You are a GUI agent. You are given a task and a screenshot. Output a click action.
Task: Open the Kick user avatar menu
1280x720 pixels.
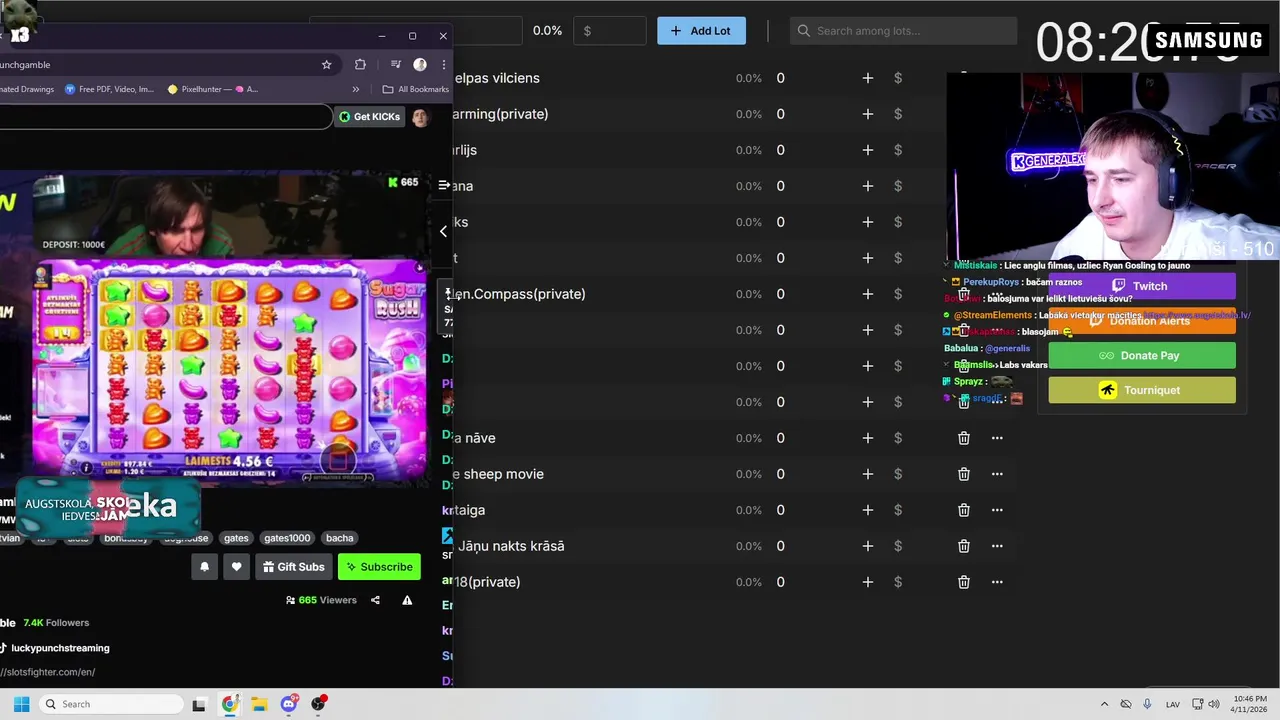click(x=420, y=117)
